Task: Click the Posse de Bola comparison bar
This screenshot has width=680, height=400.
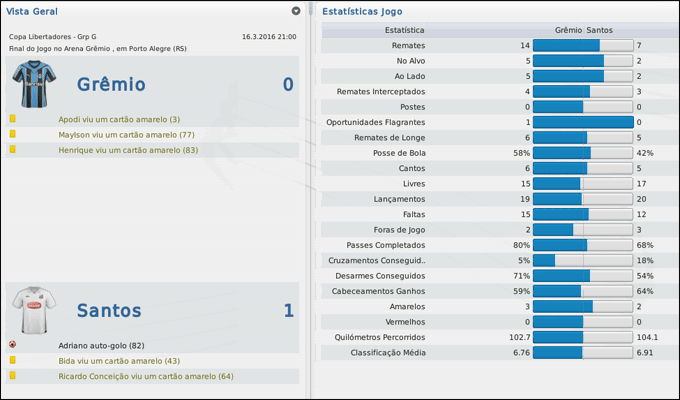Action: coord(583,153)
